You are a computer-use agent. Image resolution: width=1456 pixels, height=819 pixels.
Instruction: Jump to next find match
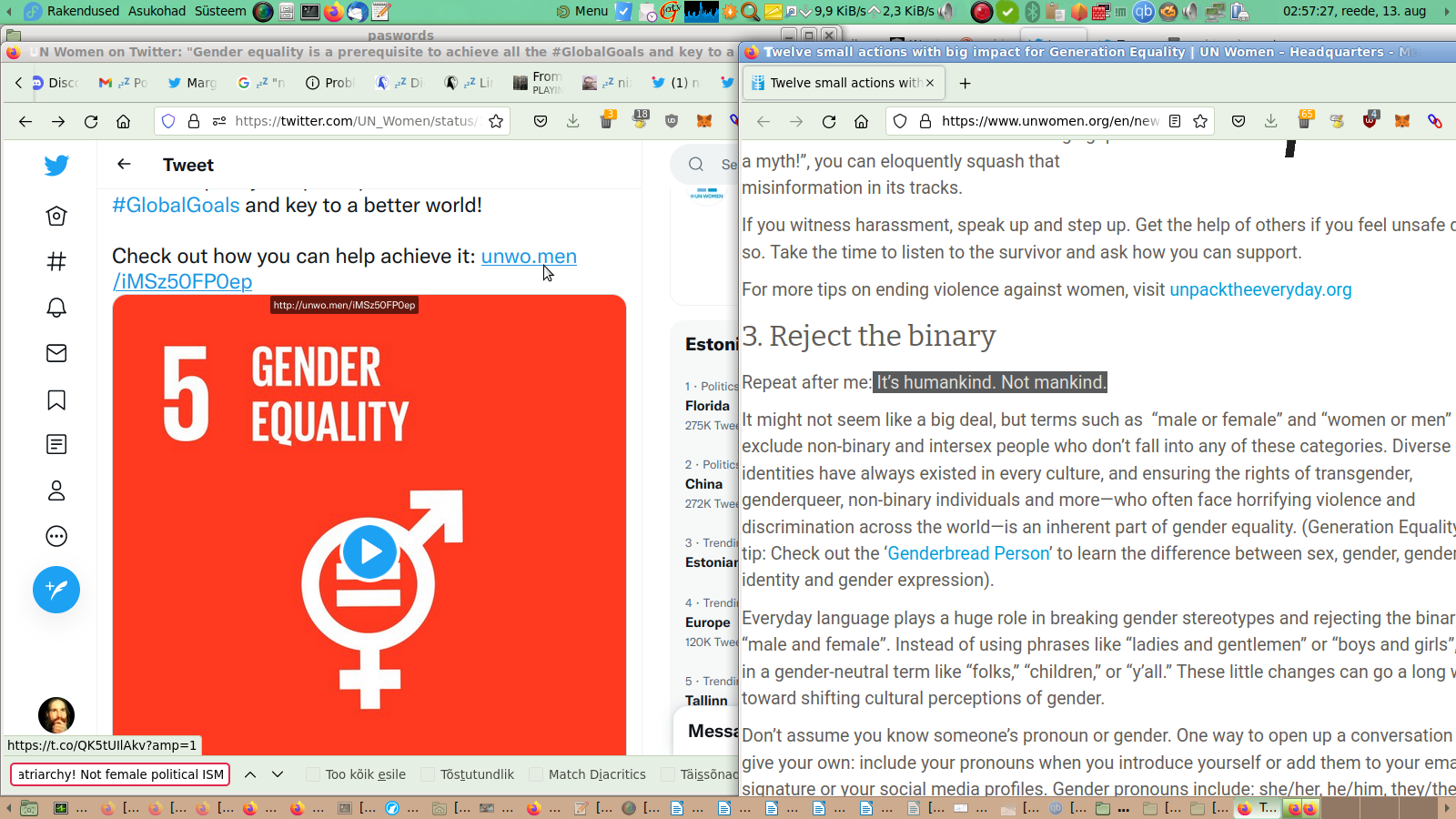click(x=278, y=774)
